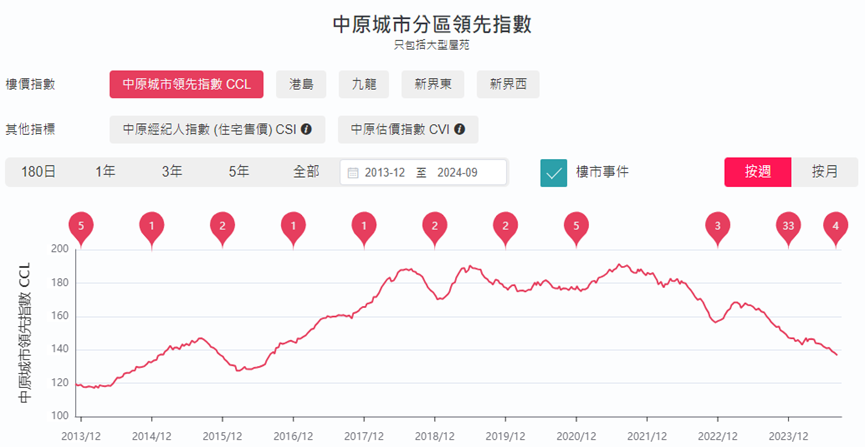The height and width of the screenshot is (447, 865).
Task: Open event marker 2 above 2015/12
Action: [x=222, y=228]
